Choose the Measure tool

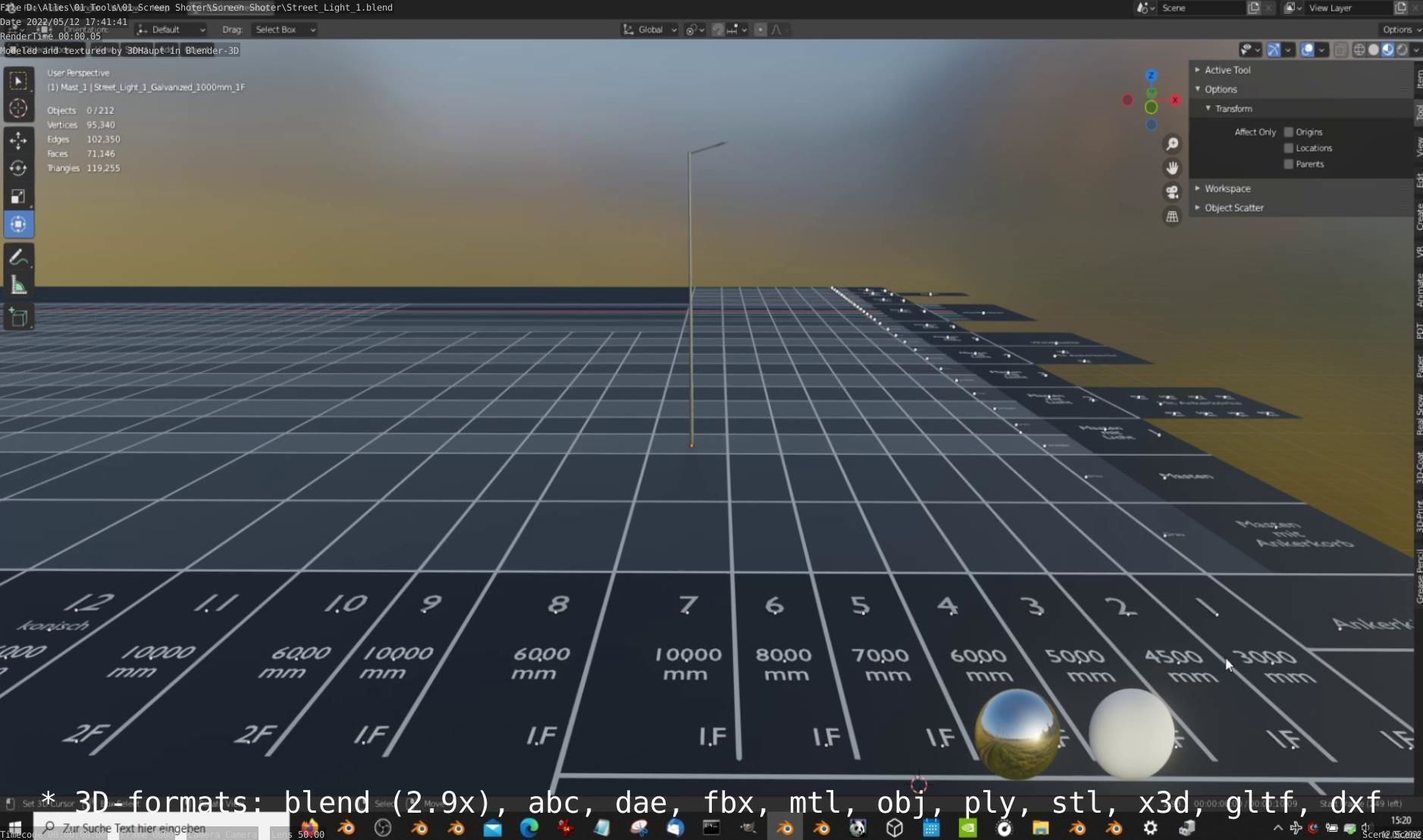click(x=19, y=286)
